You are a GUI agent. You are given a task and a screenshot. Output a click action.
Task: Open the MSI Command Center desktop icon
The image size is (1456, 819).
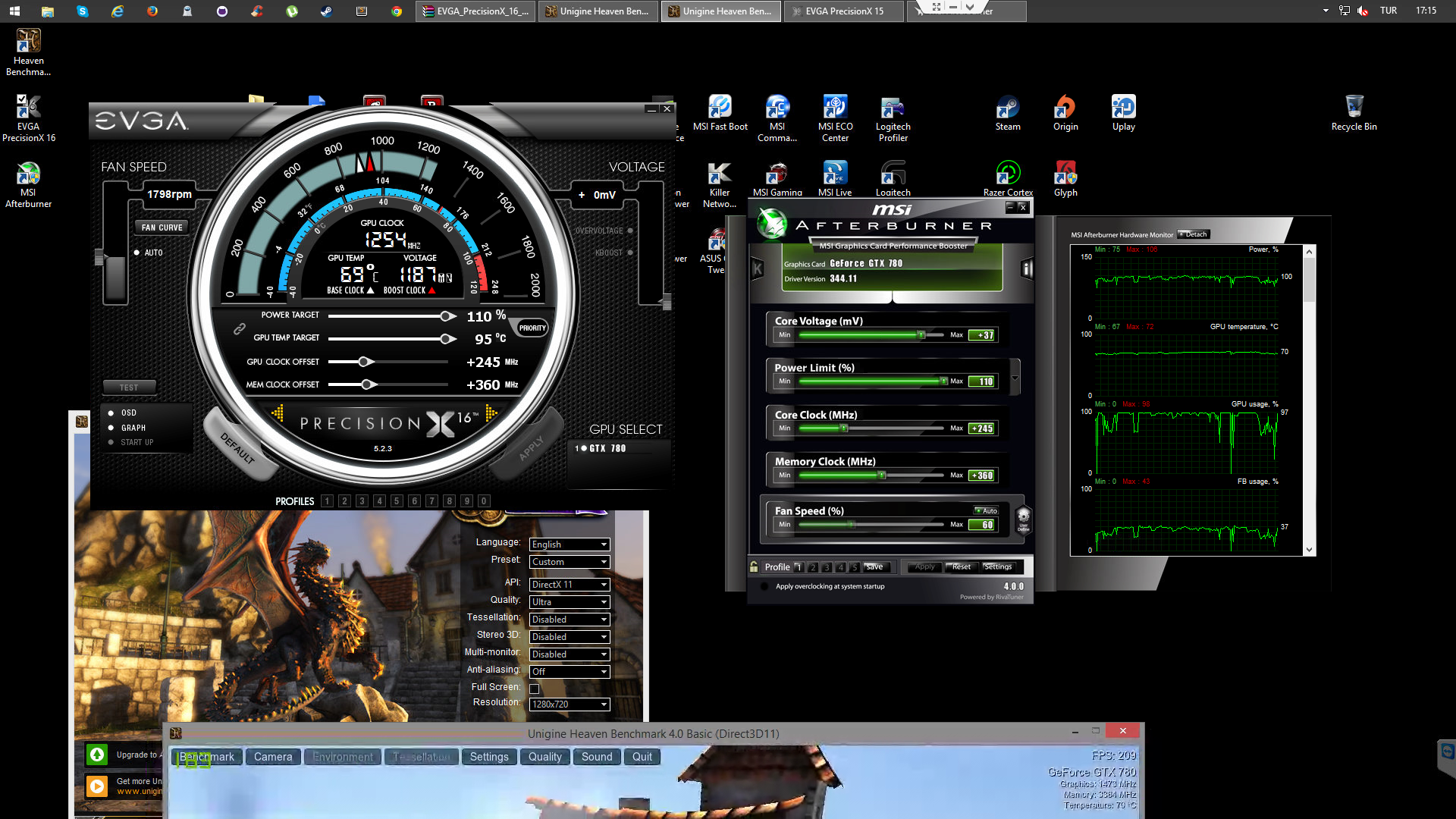777,118
